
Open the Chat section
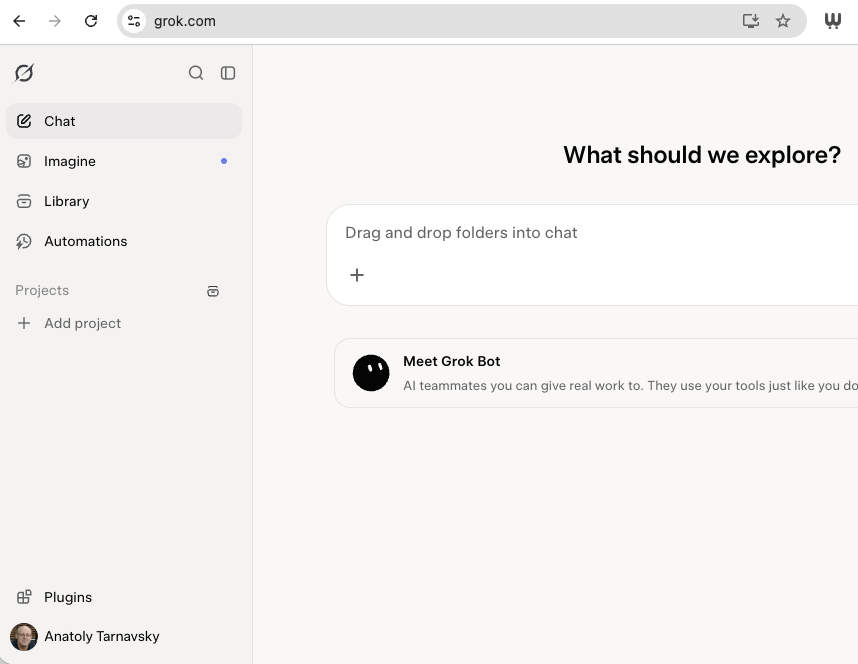pos(124,121)
